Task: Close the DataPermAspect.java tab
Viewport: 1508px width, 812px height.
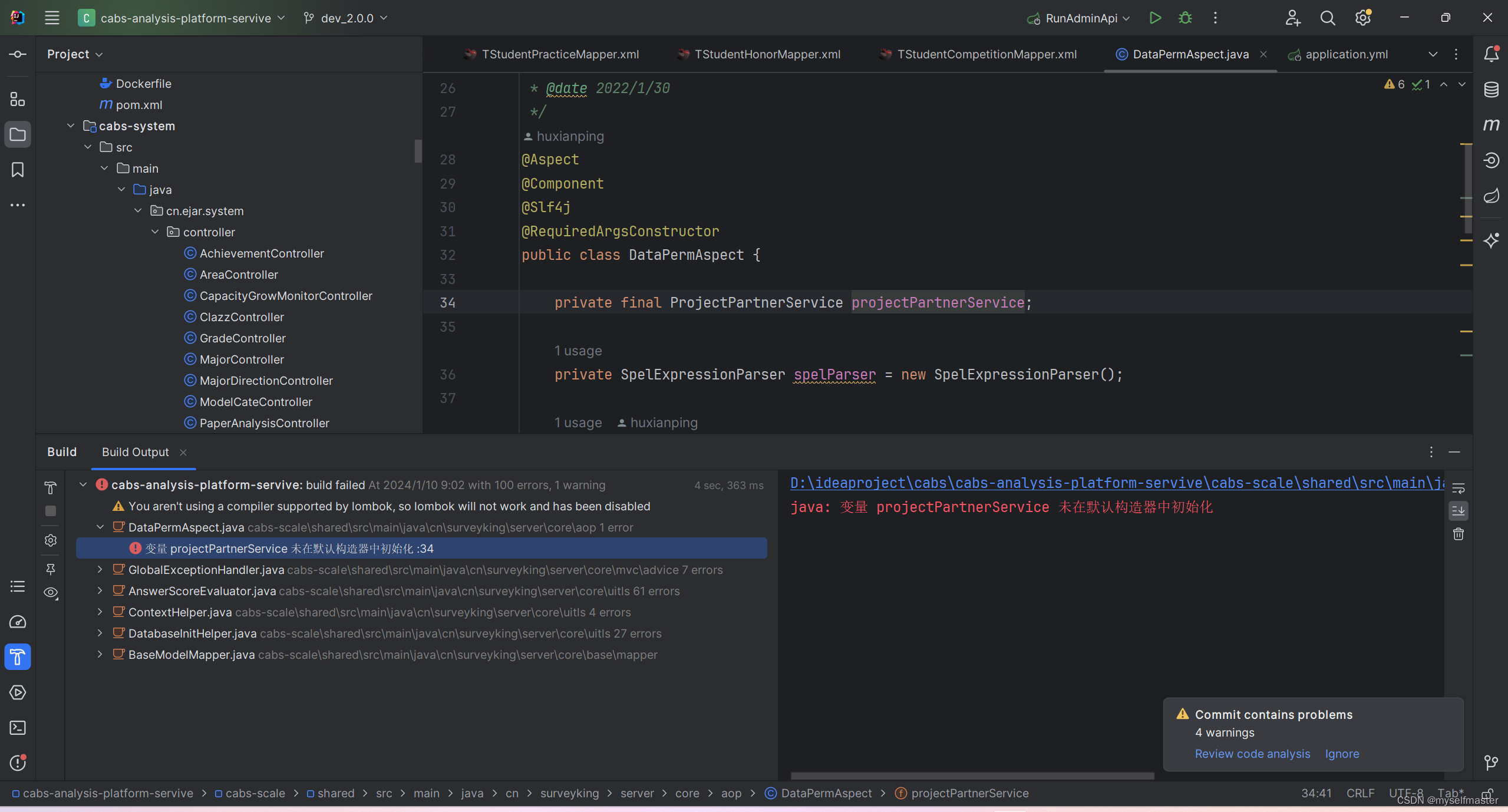Action: 1263,54
